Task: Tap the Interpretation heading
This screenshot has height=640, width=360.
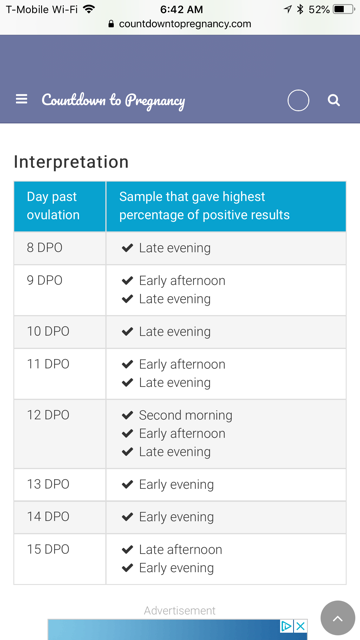Action: pos(71,162)
